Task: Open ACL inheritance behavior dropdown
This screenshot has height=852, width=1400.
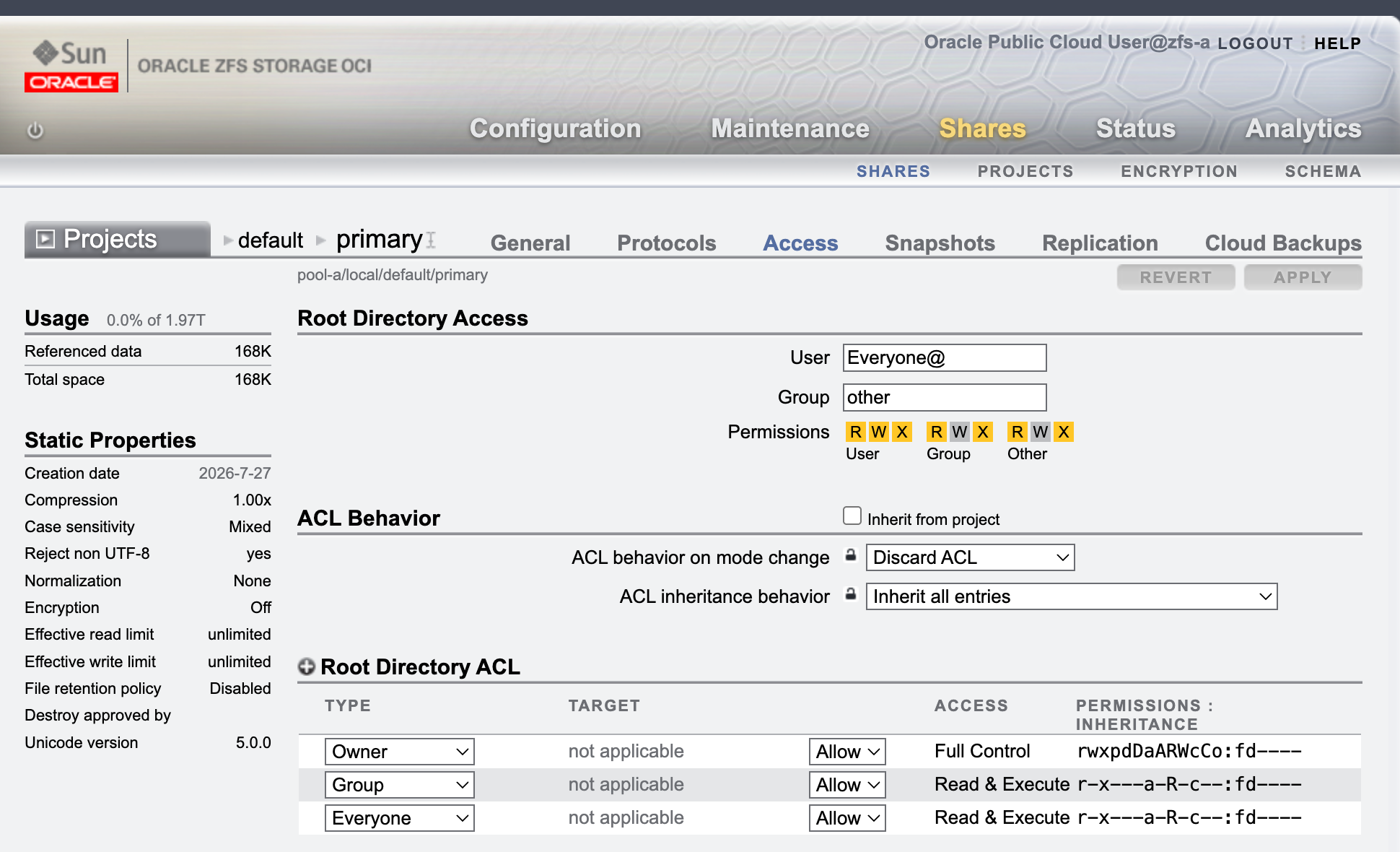Action: click(x=1072, y=596)
